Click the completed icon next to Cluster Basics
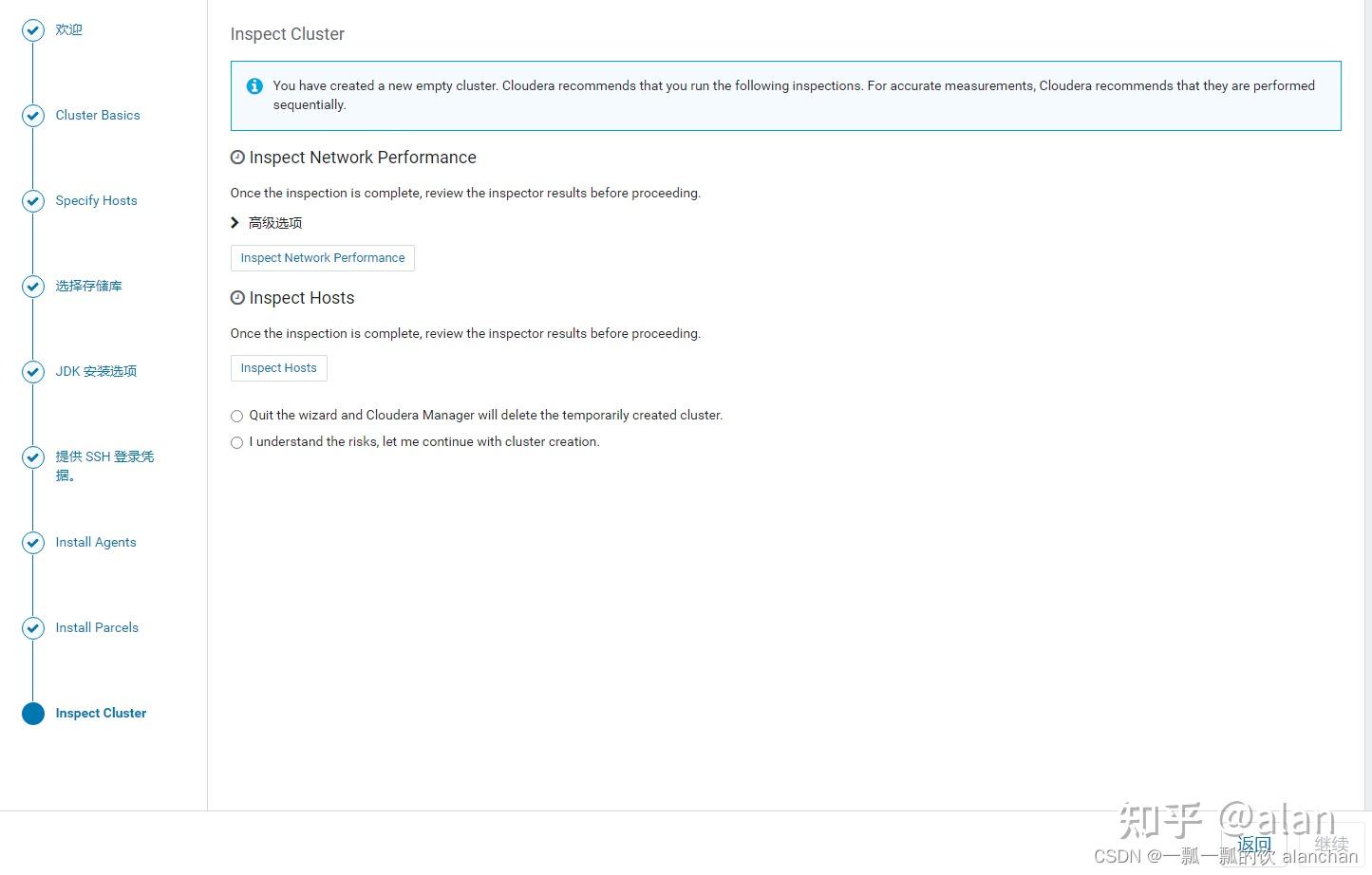The height and width of the screenshot is (875, 1372). point(33,115)
